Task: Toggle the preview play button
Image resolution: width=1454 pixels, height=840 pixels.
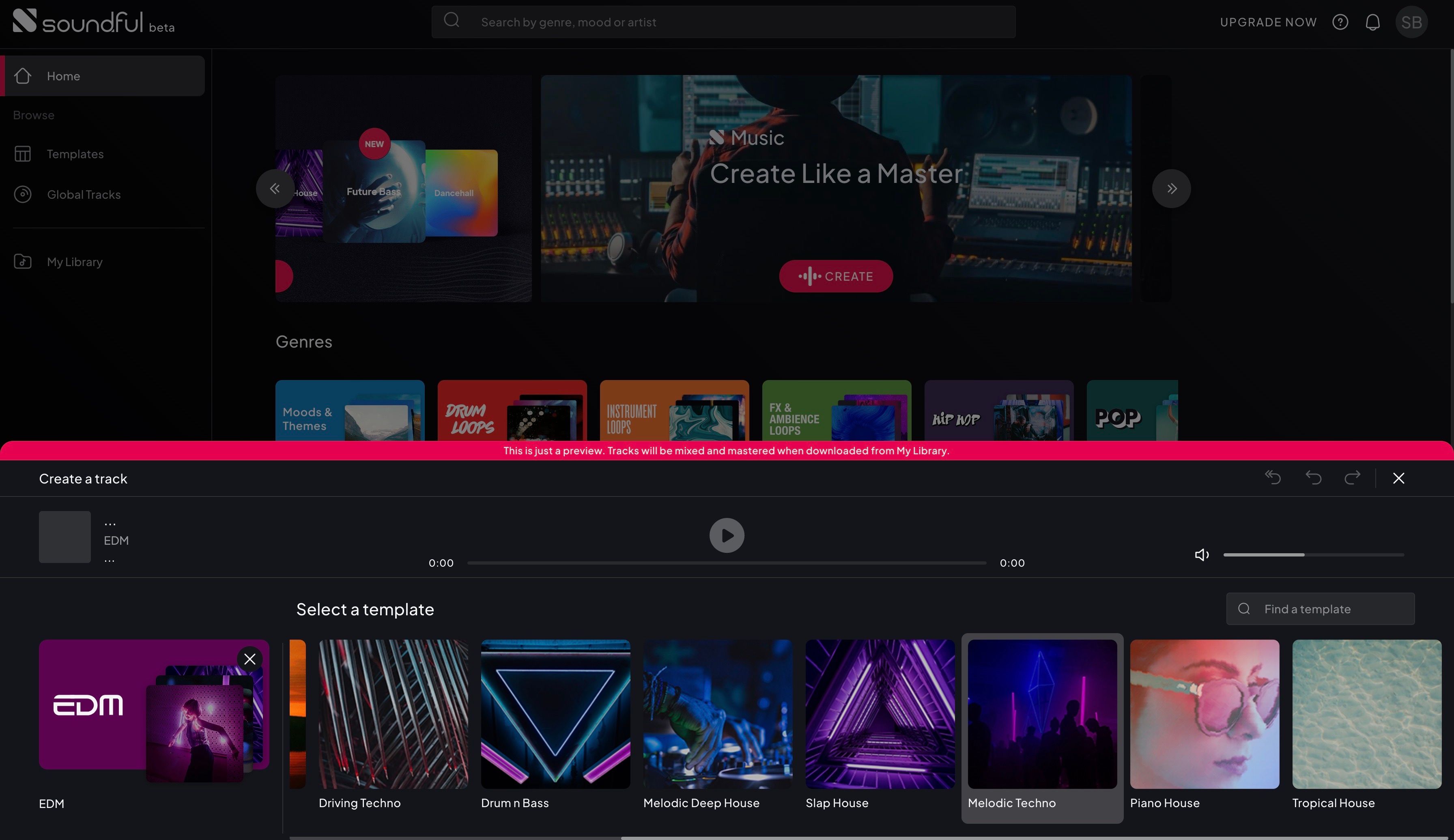Action: [x=727, y=535]
